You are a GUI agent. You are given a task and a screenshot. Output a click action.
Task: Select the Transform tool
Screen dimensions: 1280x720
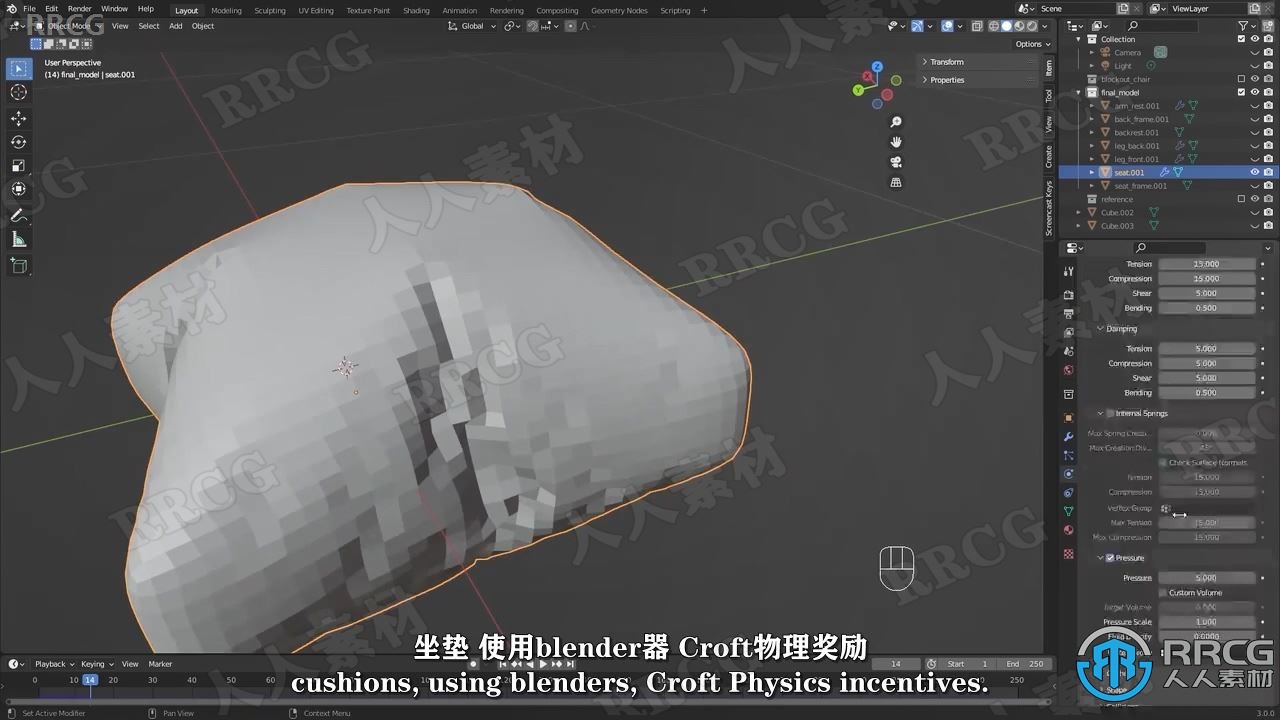pyautogui.click(x=18, y=189)
